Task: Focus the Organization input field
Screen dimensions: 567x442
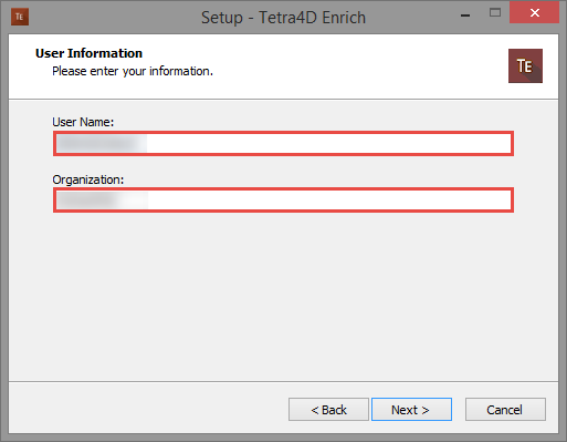Action: pos(284,200)
